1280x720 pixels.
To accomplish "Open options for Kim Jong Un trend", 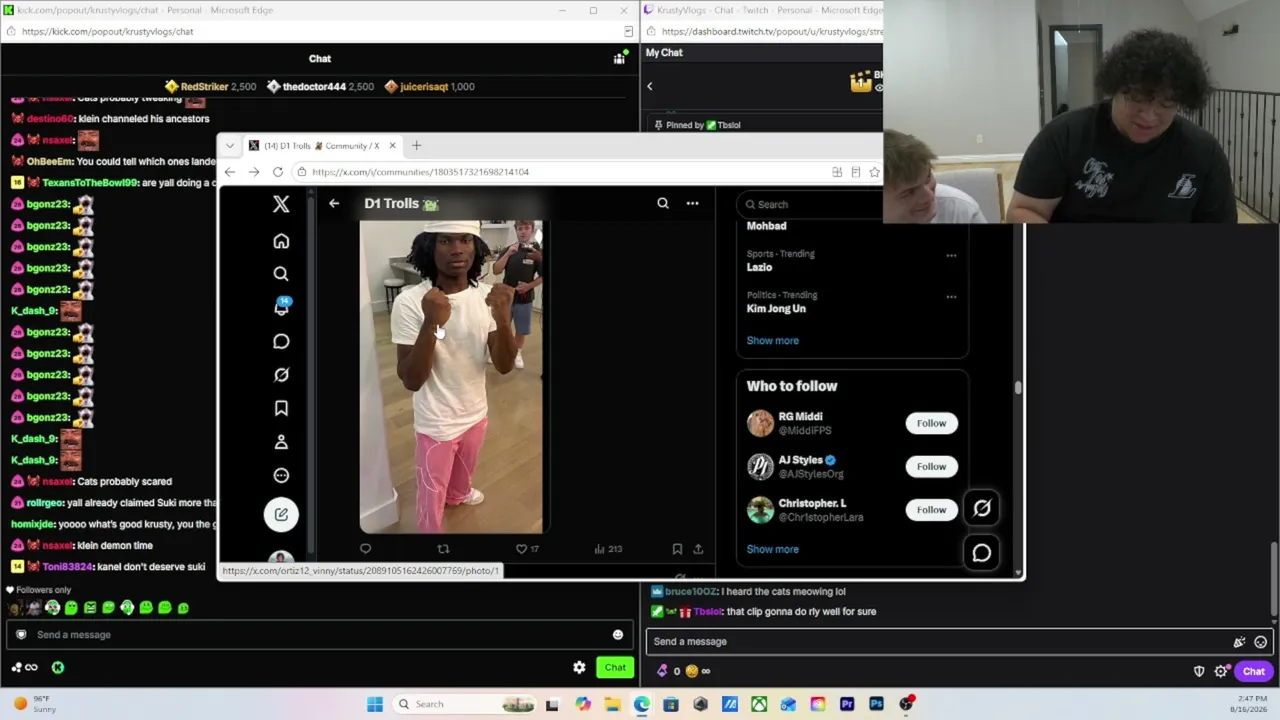I will tap(951, 297).
